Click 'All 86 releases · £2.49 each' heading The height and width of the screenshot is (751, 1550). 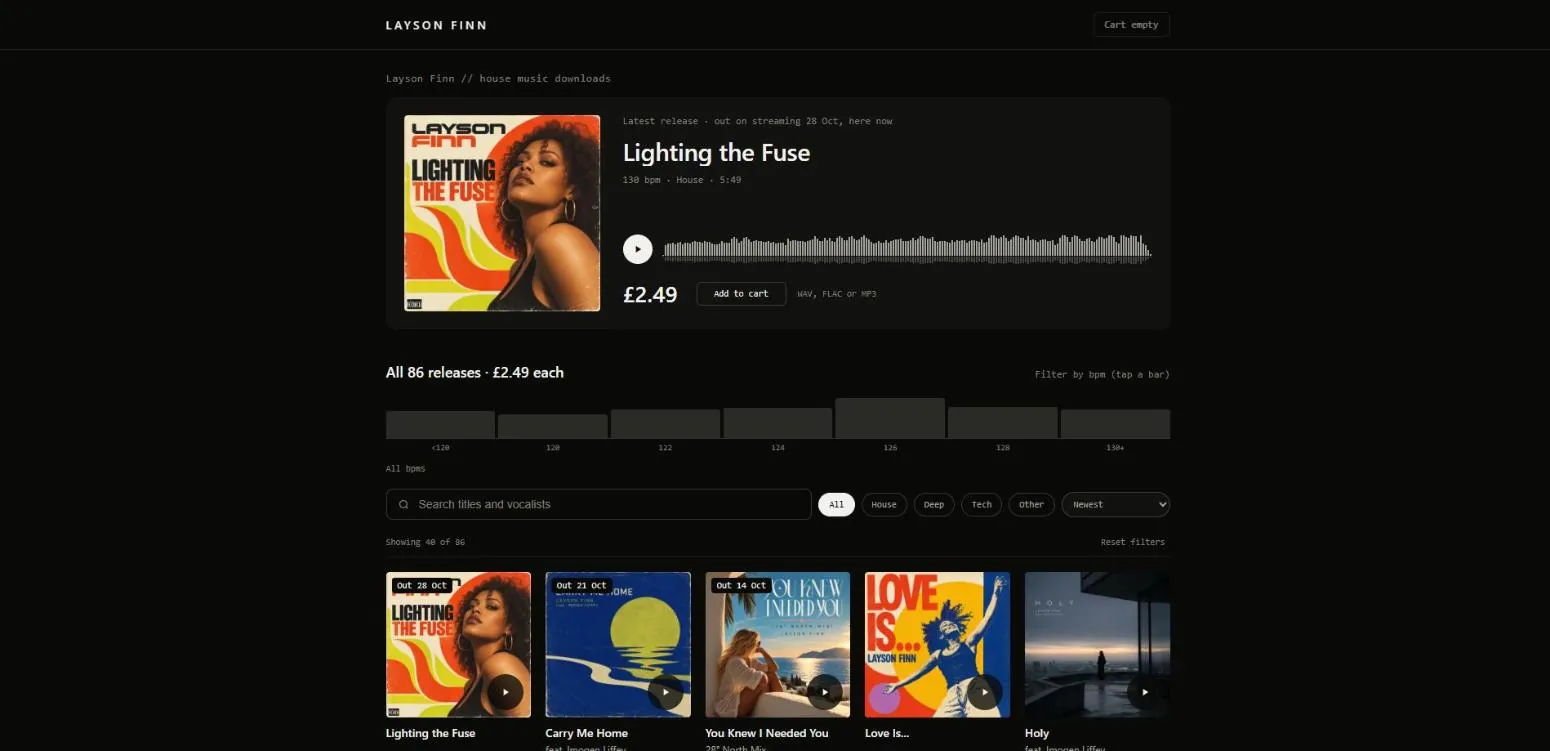tap(475, 372)
